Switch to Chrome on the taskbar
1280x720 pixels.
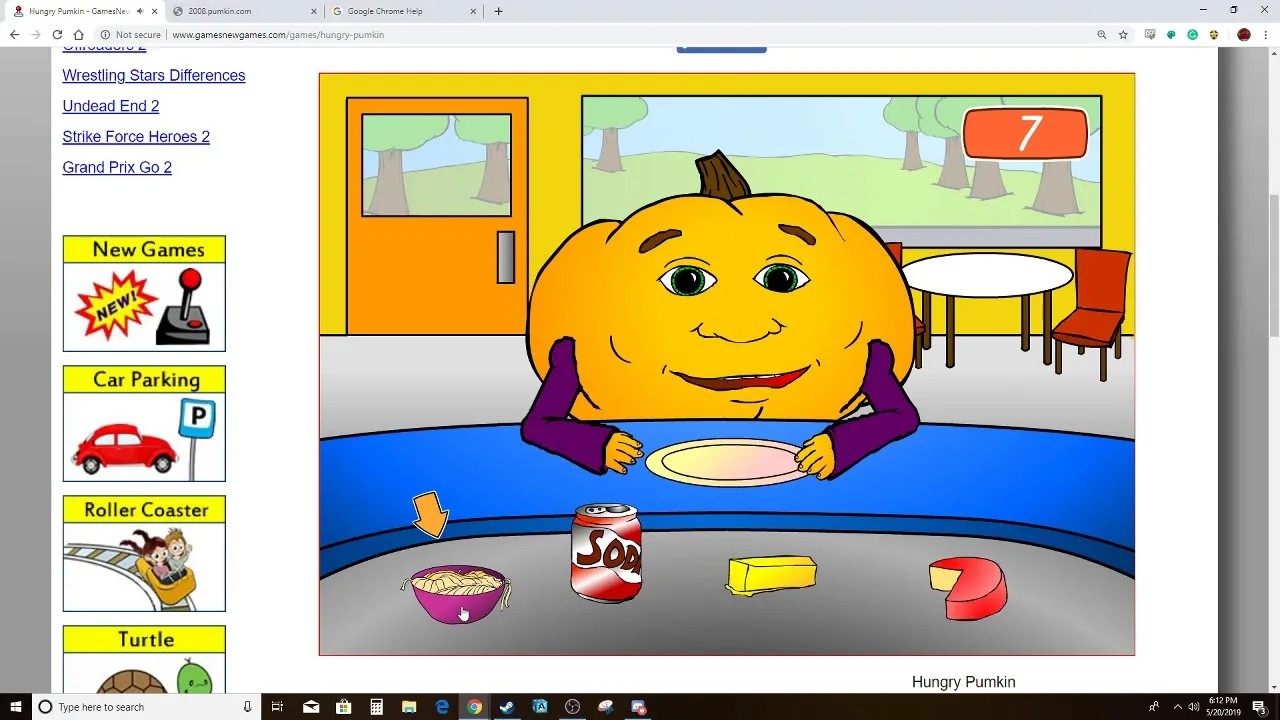click(x=474, y=707)
